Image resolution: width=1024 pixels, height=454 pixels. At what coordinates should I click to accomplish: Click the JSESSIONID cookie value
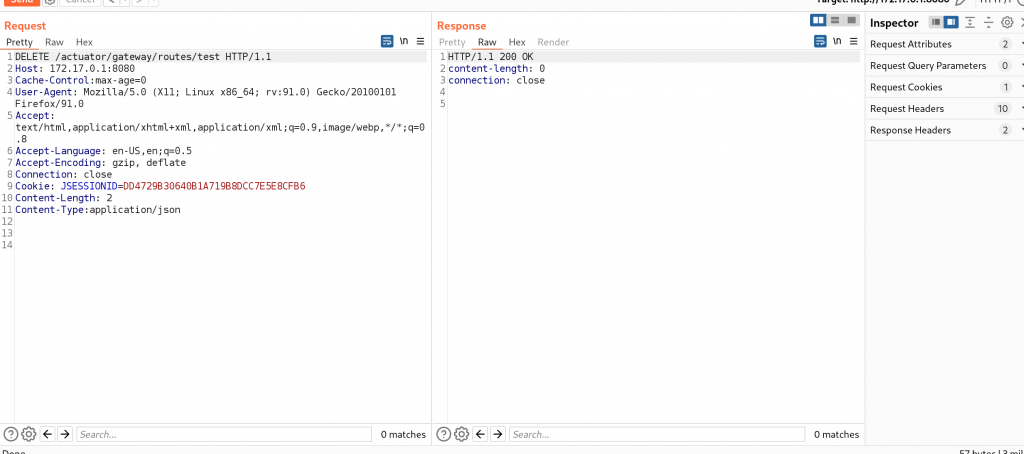[x=214, y=186]
